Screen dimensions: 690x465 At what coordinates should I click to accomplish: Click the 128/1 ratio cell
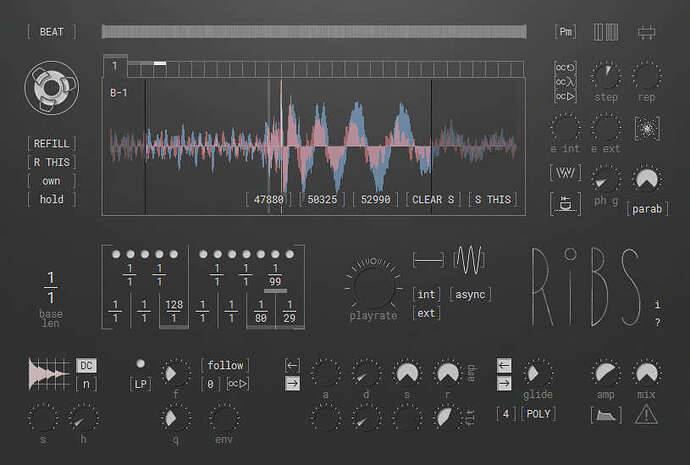[174, 311]
